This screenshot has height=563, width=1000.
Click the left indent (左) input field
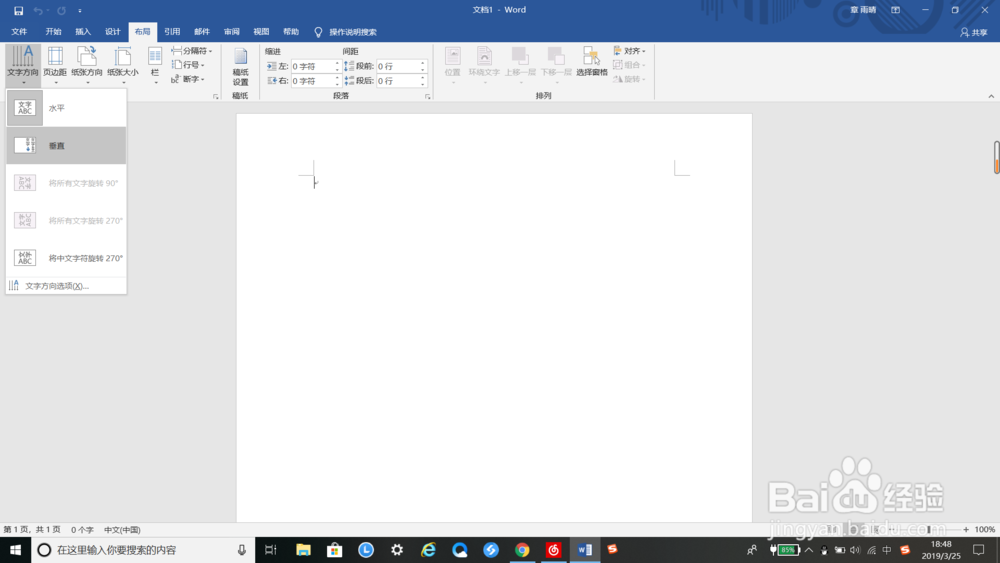[x=312, y=66]
